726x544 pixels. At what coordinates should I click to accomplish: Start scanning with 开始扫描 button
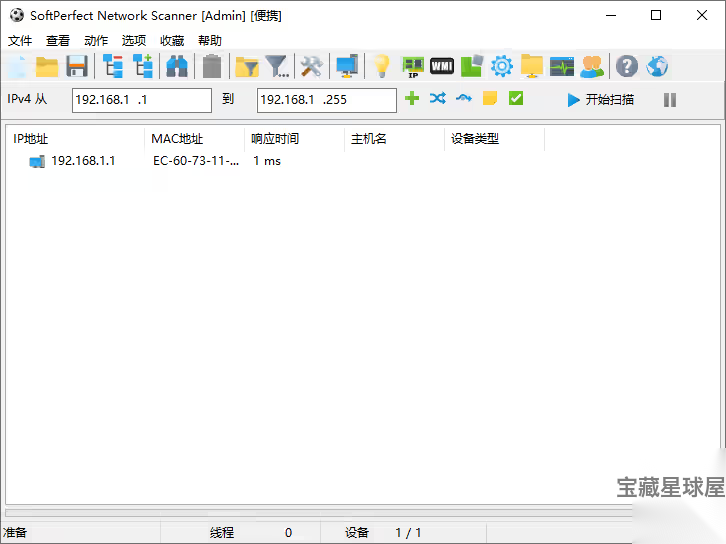coord(601,100)
